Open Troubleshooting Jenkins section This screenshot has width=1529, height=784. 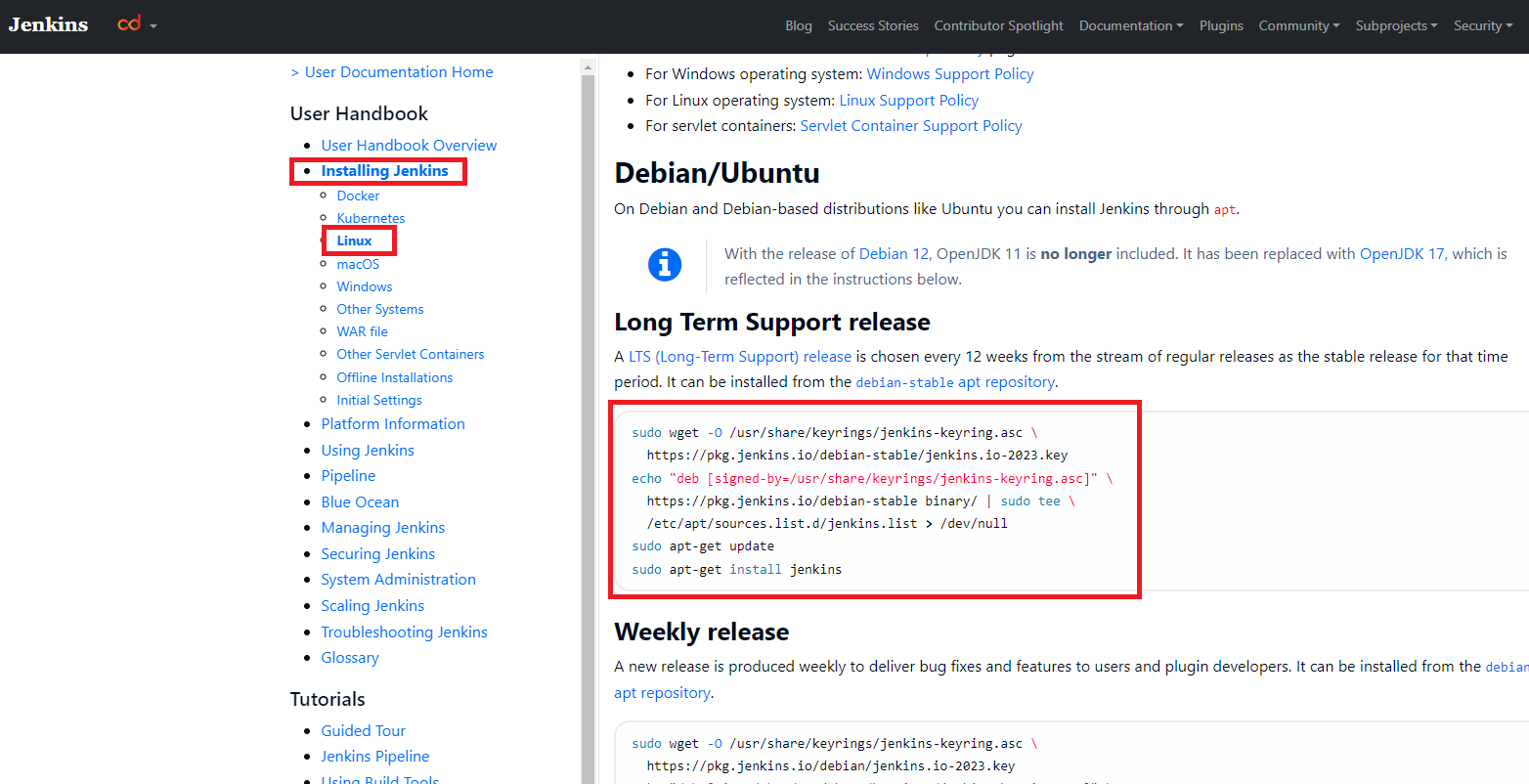pos(404,632)
